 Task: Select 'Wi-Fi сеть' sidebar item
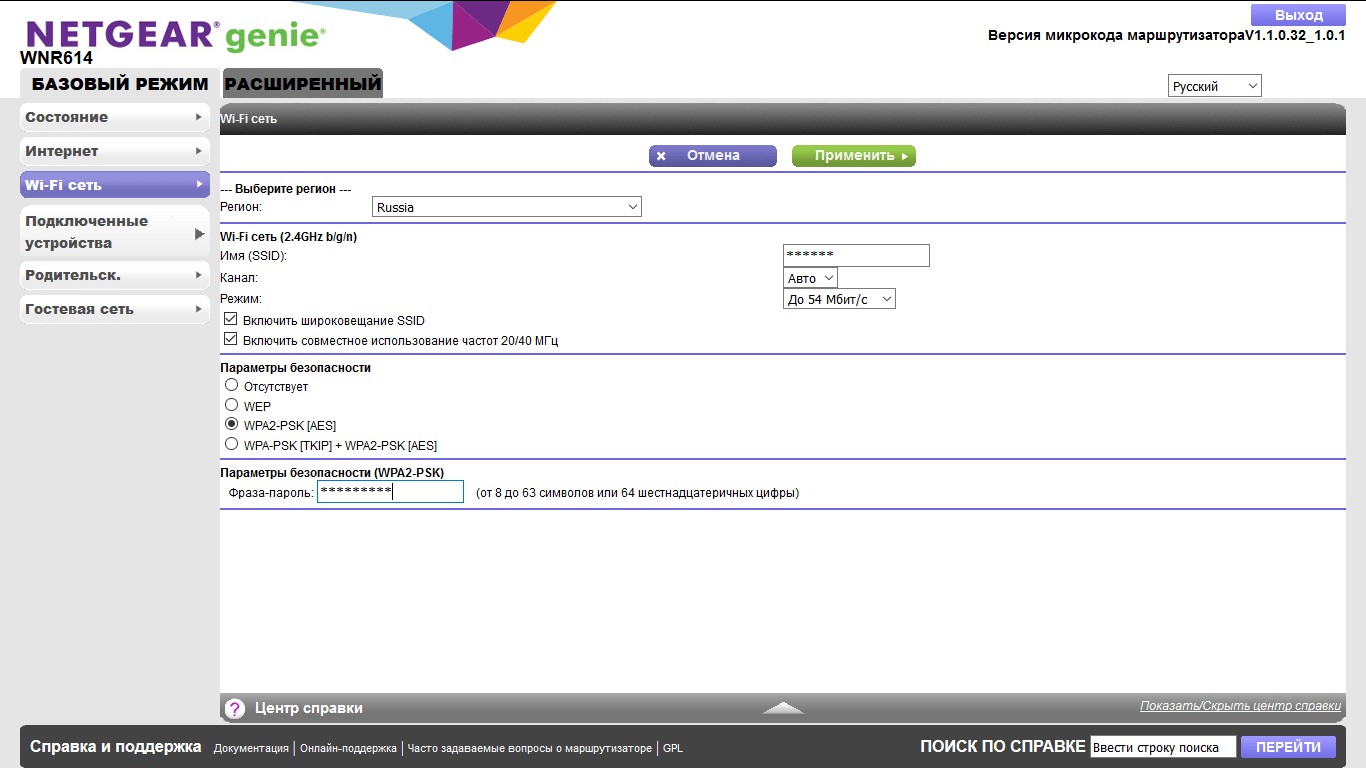[115, 185]
